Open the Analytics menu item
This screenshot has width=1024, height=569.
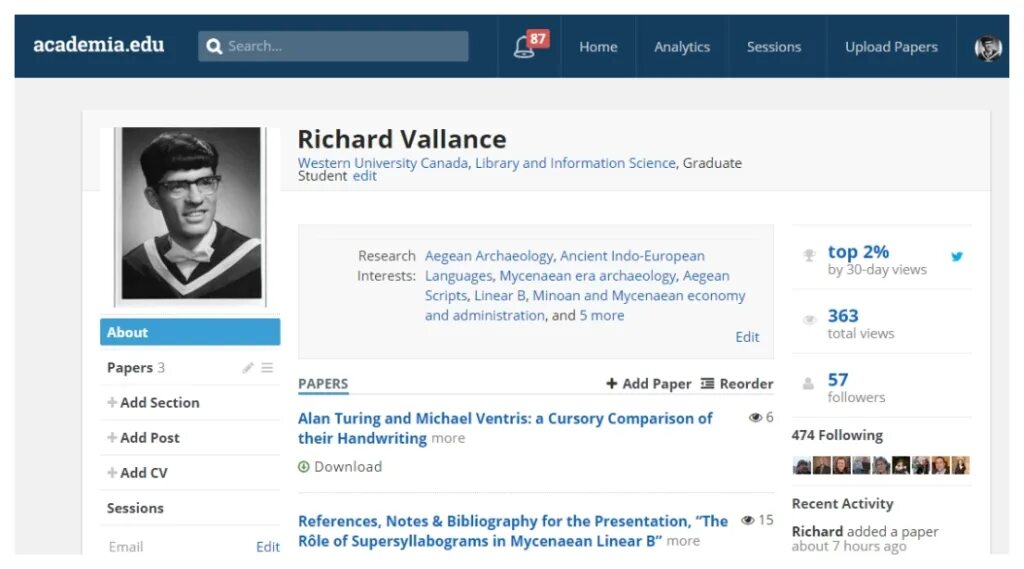tap(682, 47)
